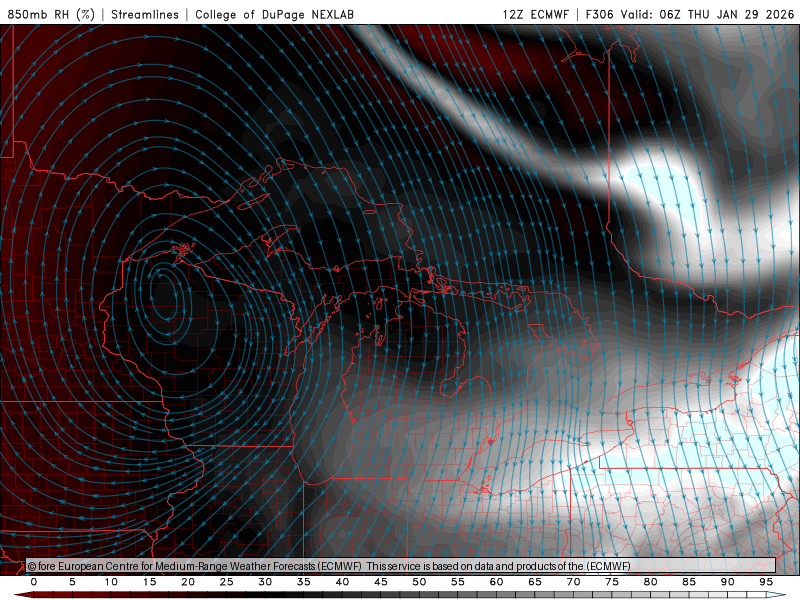Screen dimensions: 800x600
Task: Click the "20" value on the RH scale
Action: tap(188, 582)
